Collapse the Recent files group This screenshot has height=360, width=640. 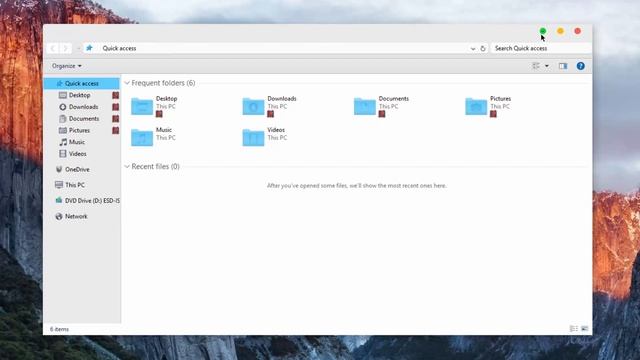127,167
